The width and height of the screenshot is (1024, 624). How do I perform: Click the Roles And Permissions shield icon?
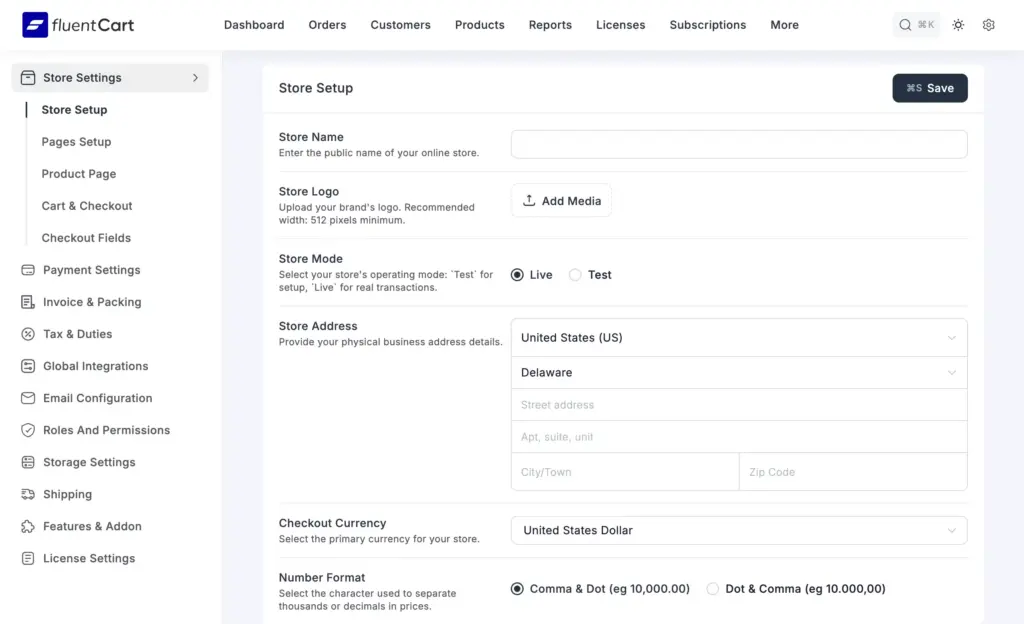click(x=28, y=430)
